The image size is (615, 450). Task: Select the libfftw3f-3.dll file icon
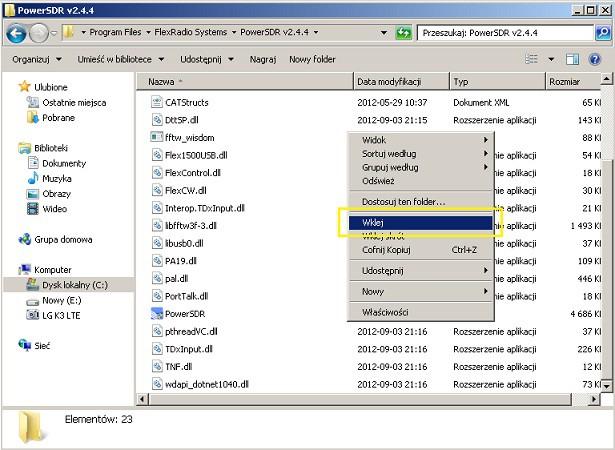(x=157, y=226)
